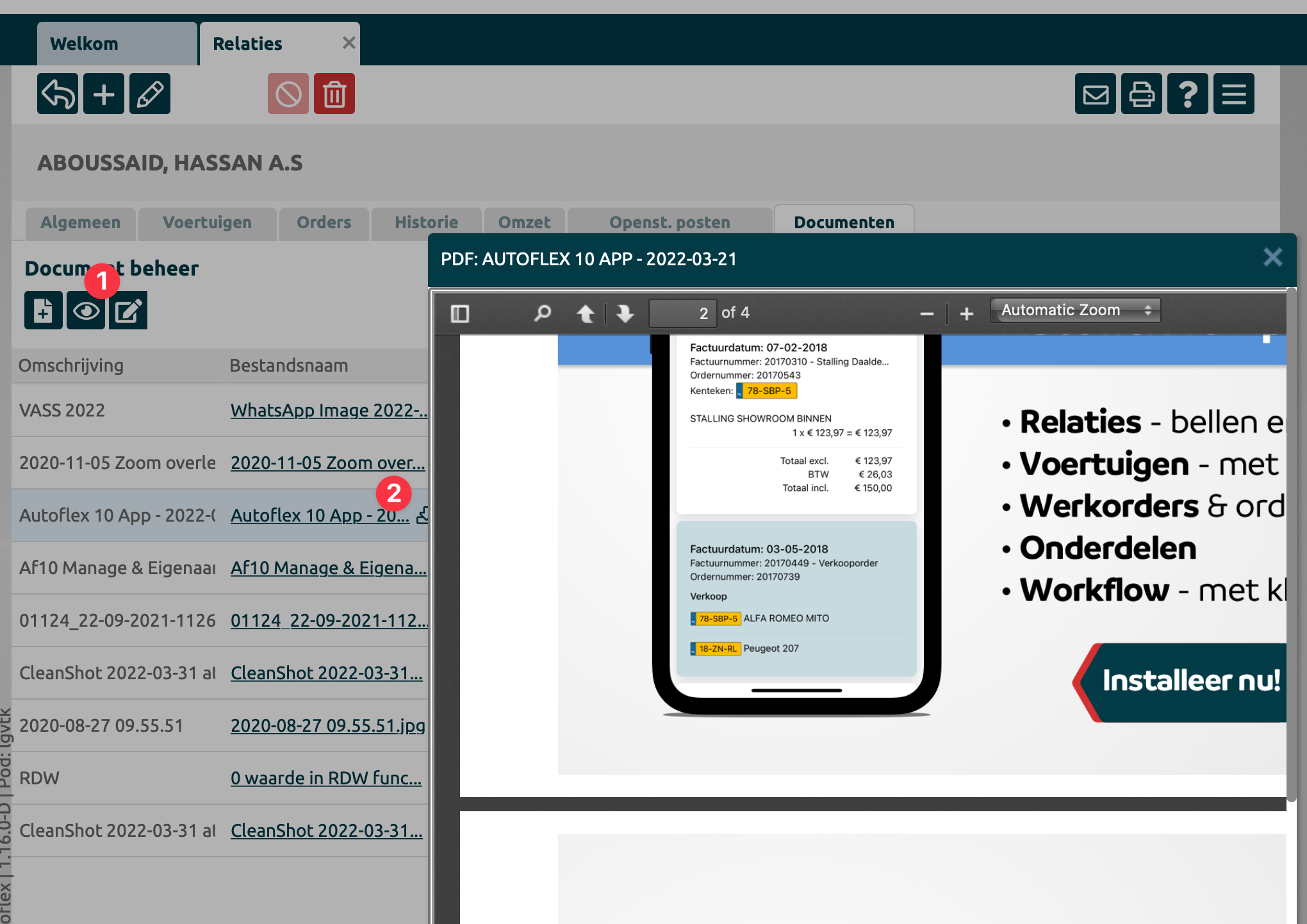Viewport: 1307px width, 924px height.
Task: Open the Automatic Zoom dropdown
Action: coord(1075,310)
